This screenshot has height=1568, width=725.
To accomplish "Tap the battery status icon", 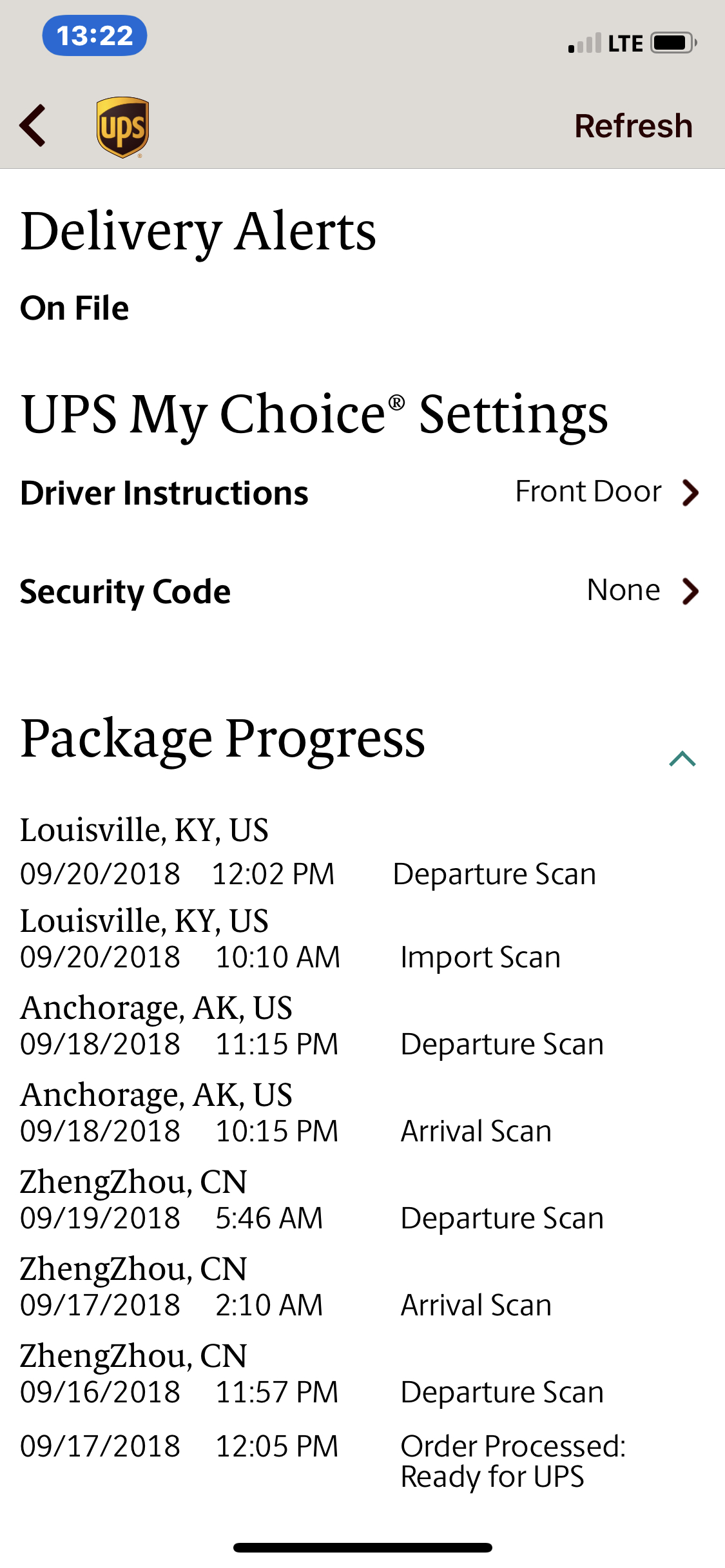I will 673,43.
